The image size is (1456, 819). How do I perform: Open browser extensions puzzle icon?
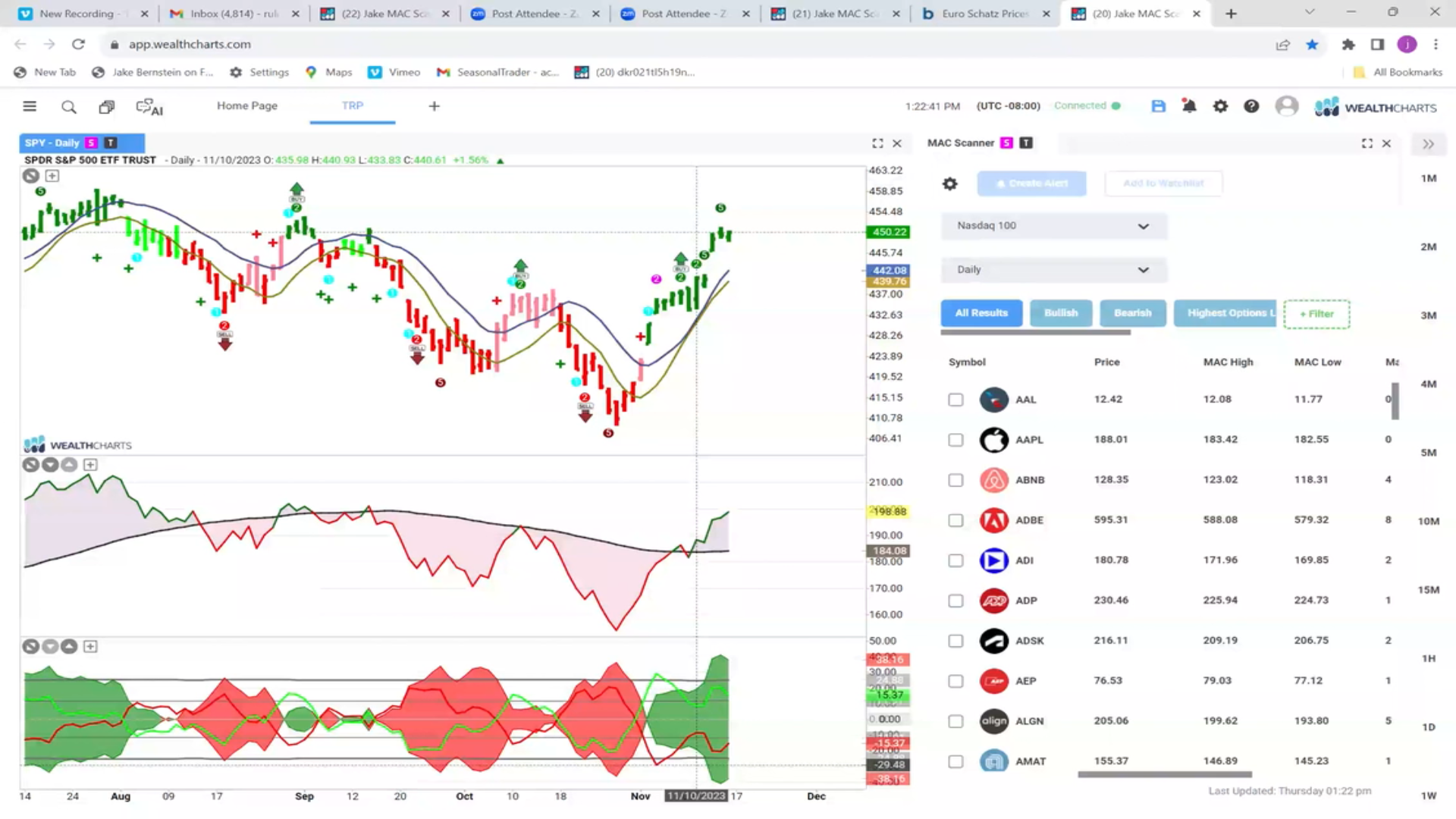[x=1348, y=45]
